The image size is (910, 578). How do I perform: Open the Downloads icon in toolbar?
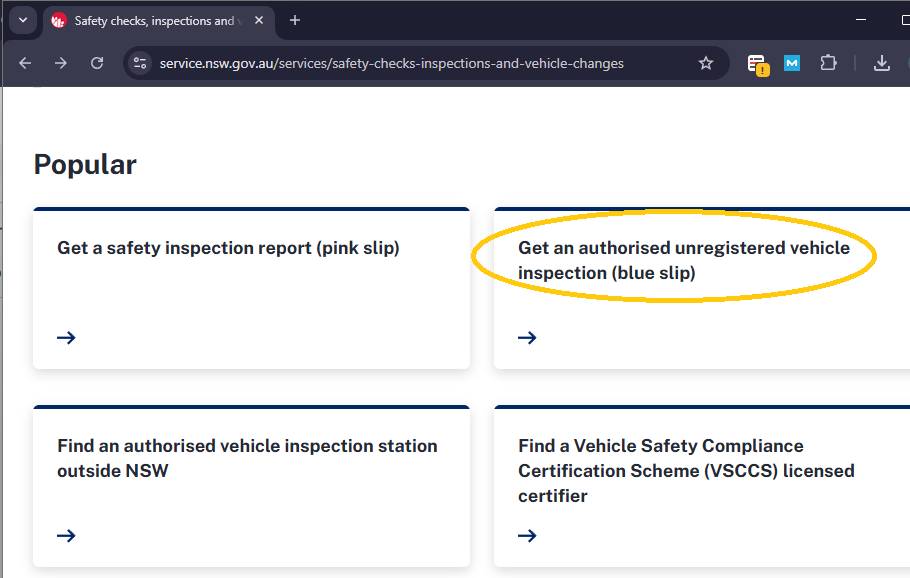pyautogui.click(x=881, y=63)
